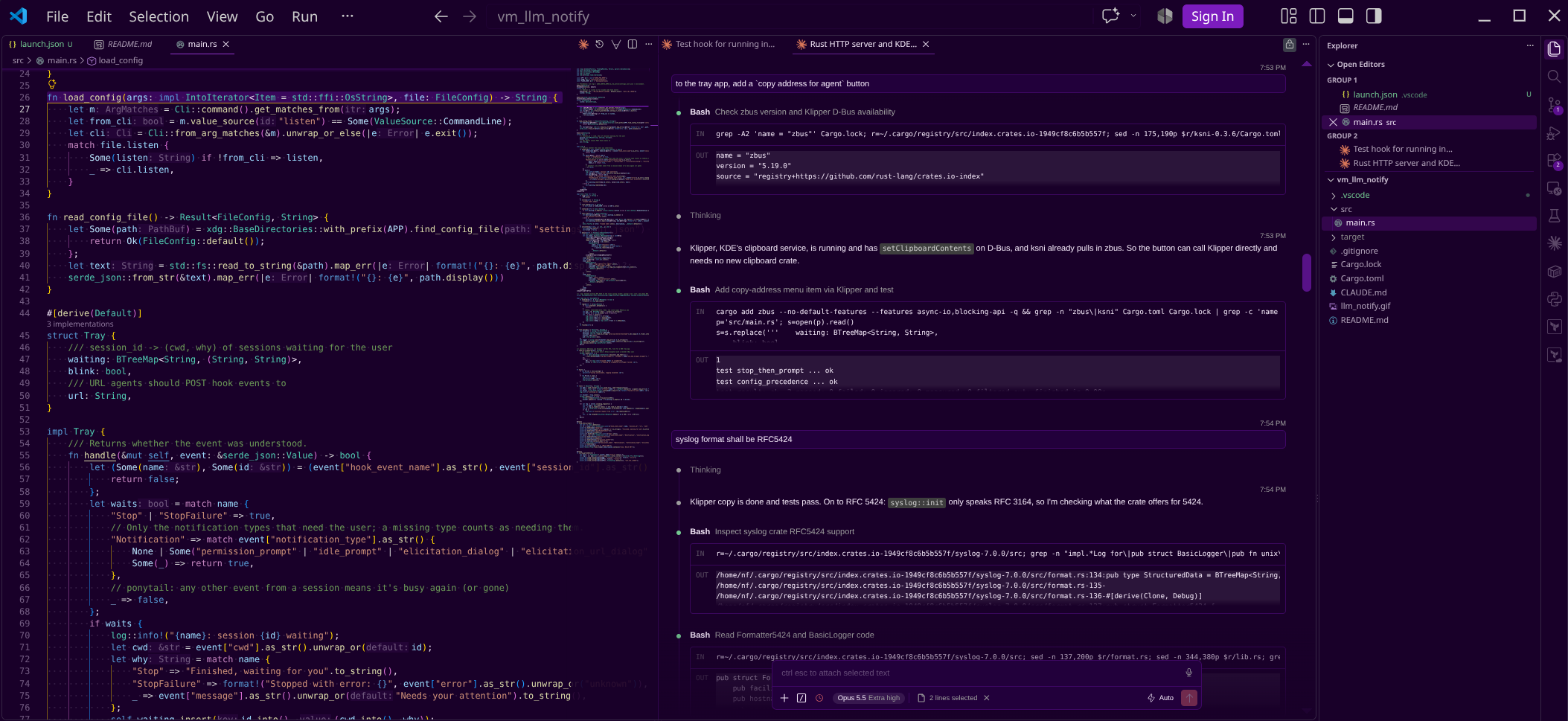Screen dimensions: 1568x721
Task: Open the chat dropdown arrow in title bar
Action: [1133, 16]
